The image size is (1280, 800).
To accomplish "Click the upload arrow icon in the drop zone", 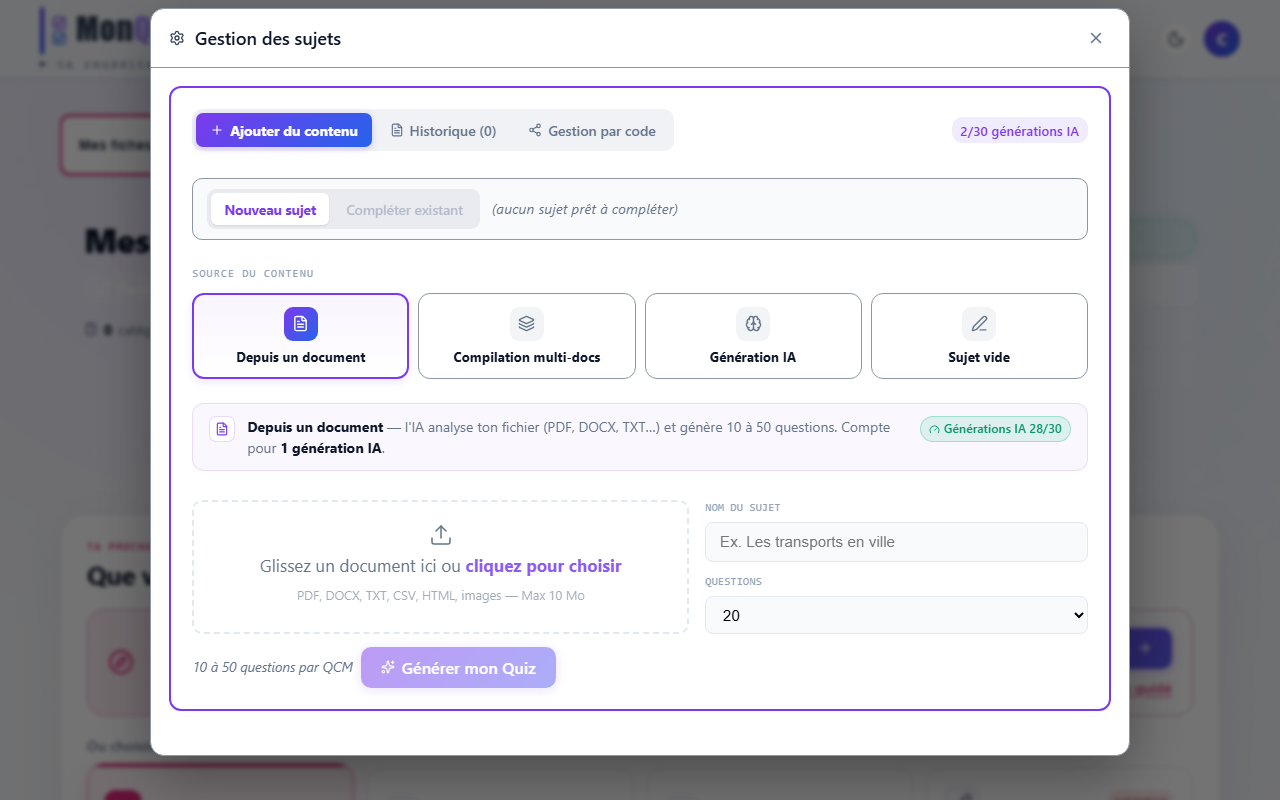I will [441, 535].
